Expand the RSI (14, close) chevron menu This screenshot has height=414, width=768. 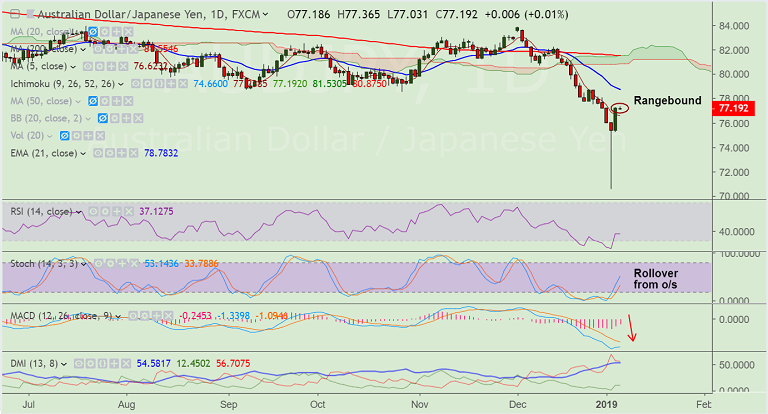coord(78,212)
